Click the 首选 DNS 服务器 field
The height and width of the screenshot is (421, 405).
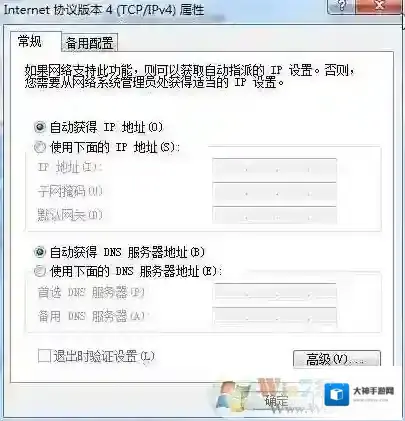coord(274,292)
